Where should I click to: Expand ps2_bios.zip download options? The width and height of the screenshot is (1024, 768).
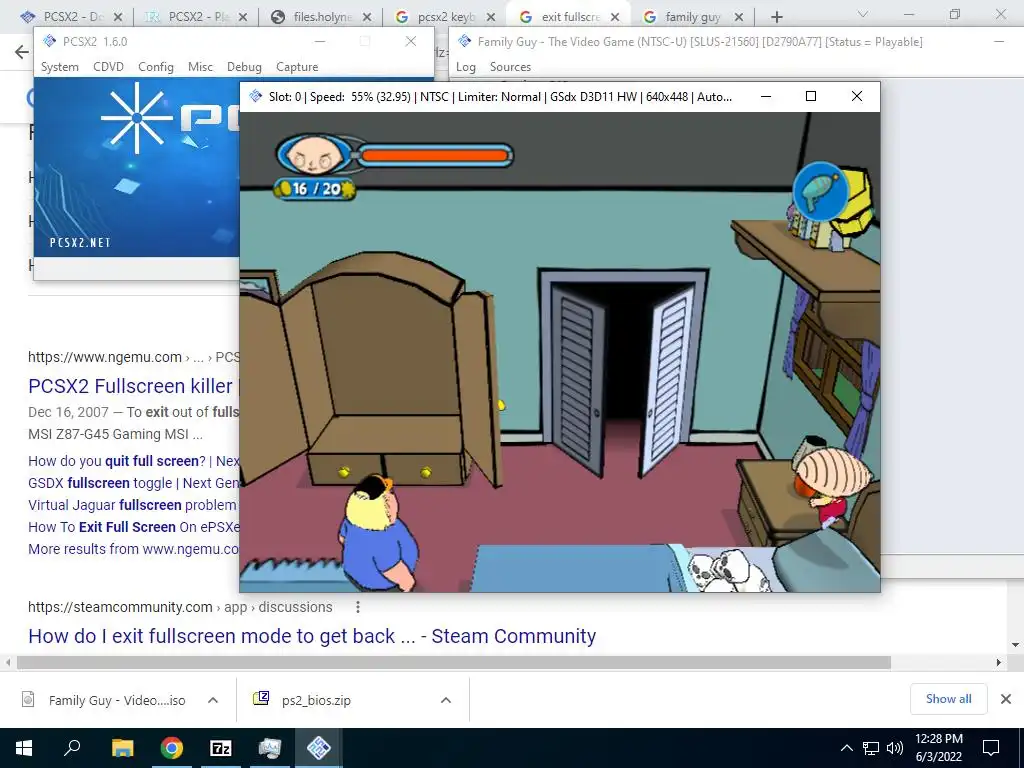446,700
